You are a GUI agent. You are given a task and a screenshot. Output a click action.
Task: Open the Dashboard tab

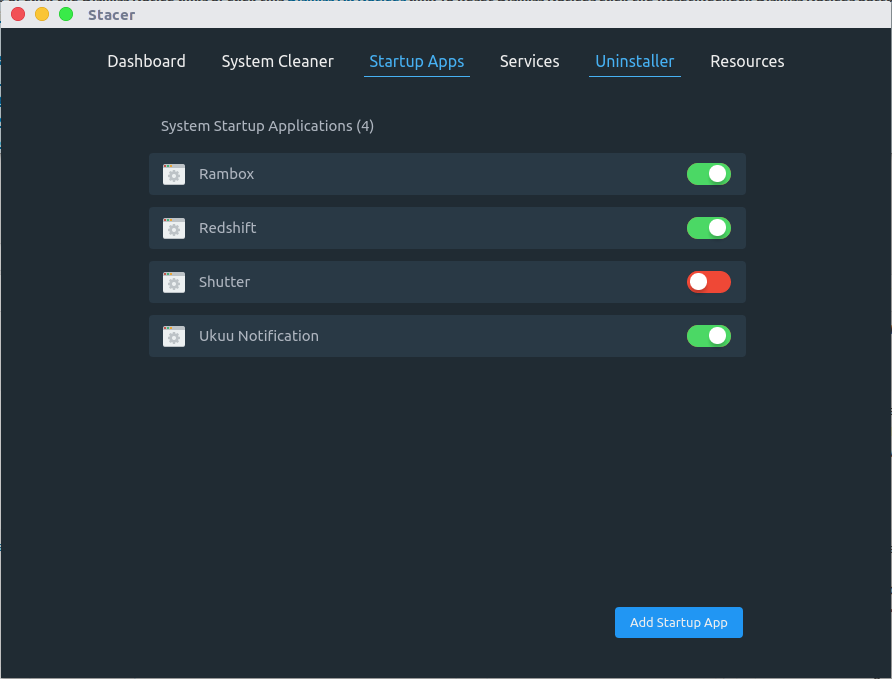pos(146,61)
